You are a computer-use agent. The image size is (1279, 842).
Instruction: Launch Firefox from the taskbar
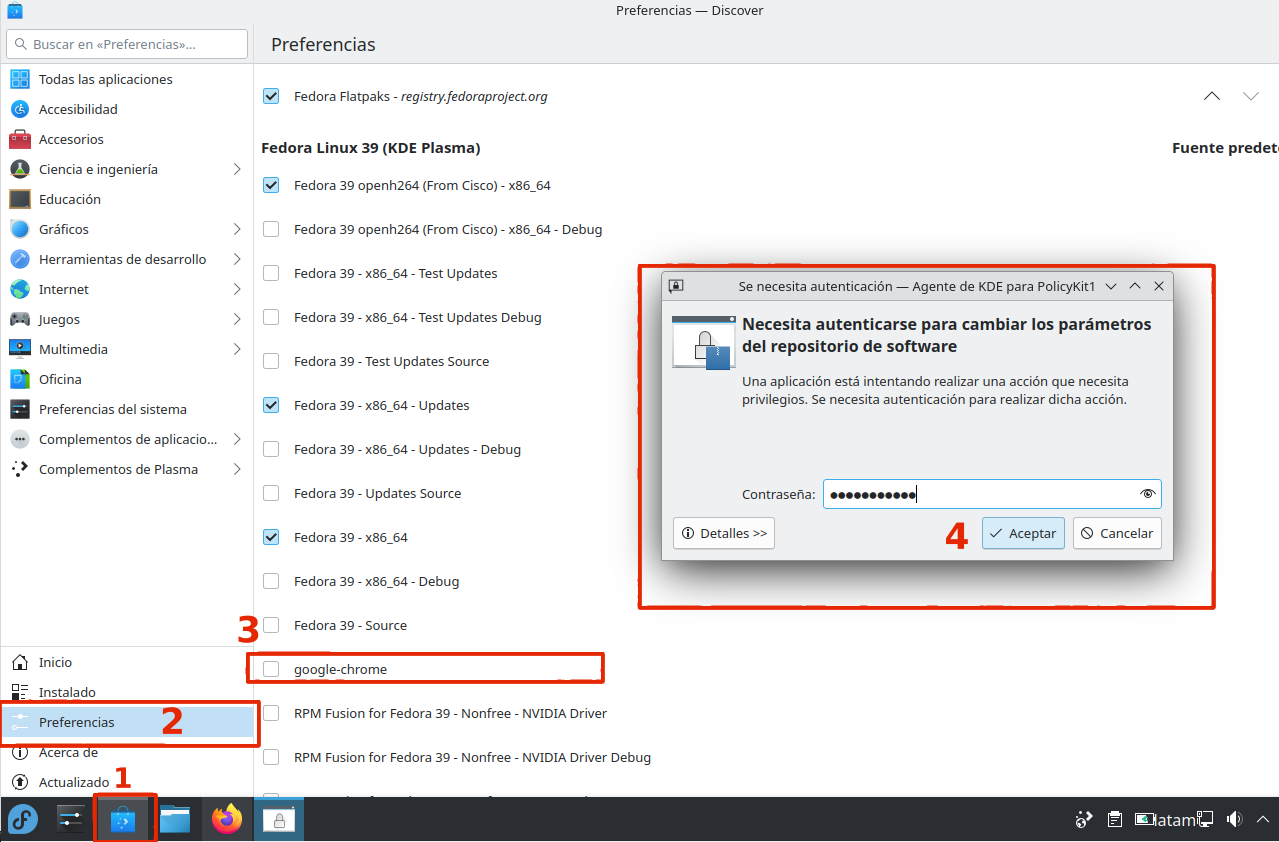click(x=227, y=820)
